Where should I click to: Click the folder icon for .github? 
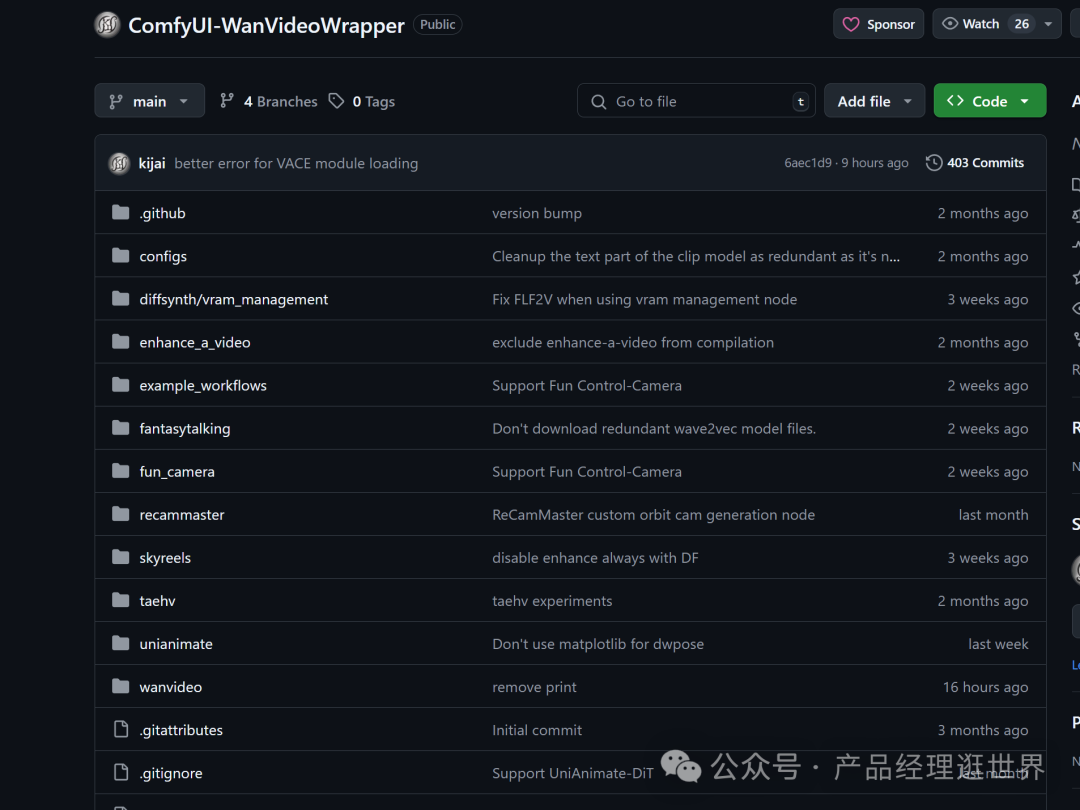pos(121,213)
